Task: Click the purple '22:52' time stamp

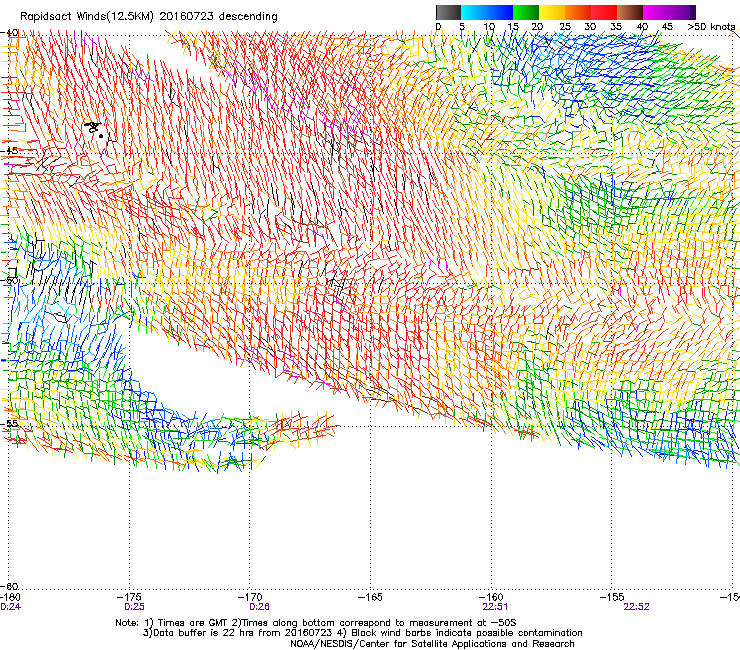Action: click(x=637, y=607)
